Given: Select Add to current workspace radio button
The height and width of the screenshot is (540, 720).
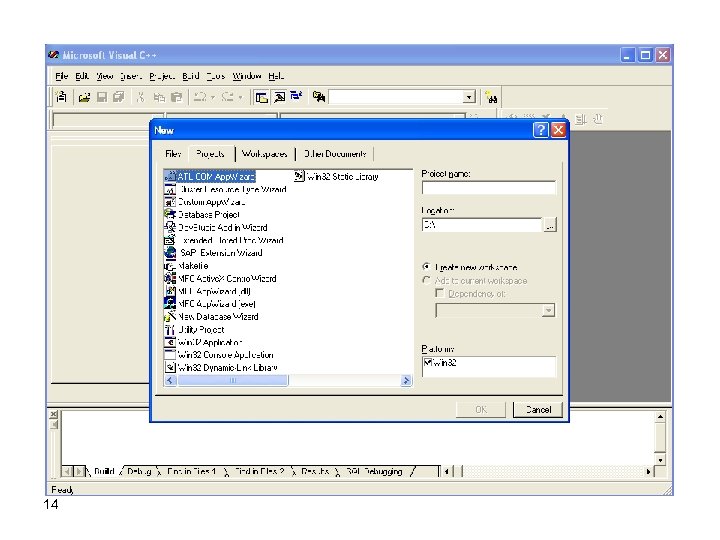Looking at the screenshot, I should click(x=427, y=280).
